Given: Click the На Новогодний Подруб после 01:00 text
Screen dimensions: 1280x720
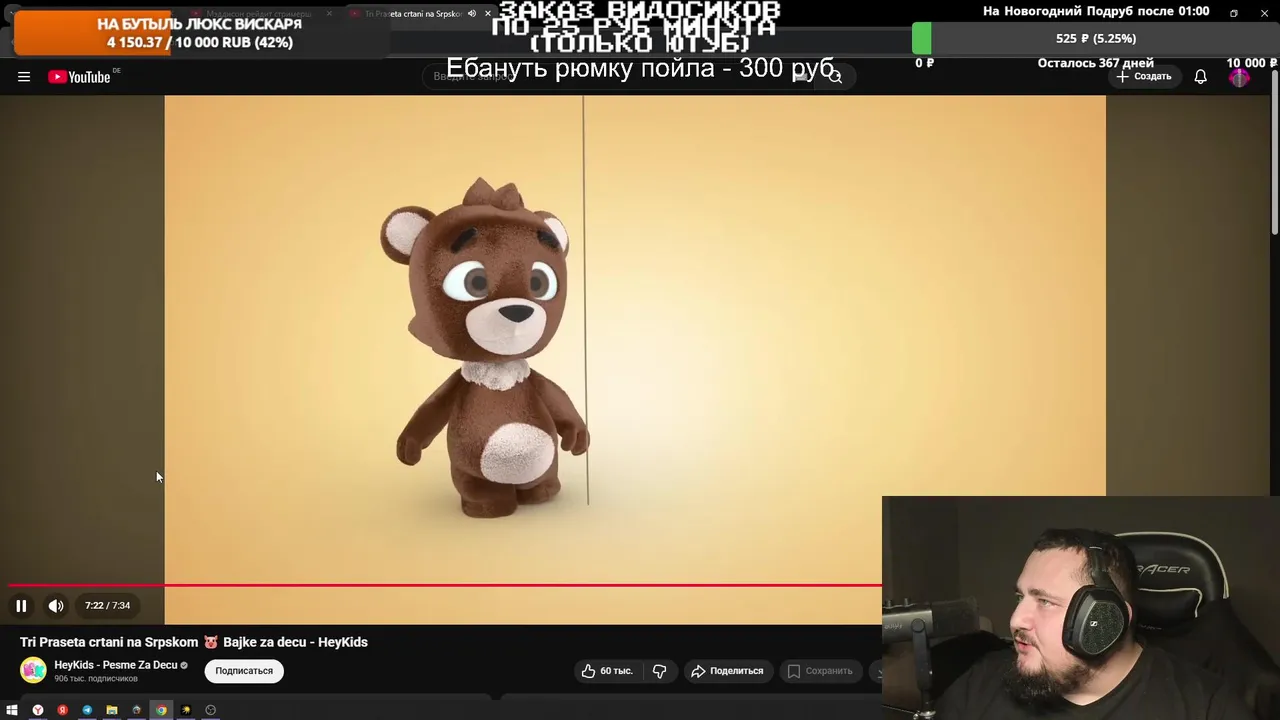Looking at the screenshot, I should coord(1096,11).
